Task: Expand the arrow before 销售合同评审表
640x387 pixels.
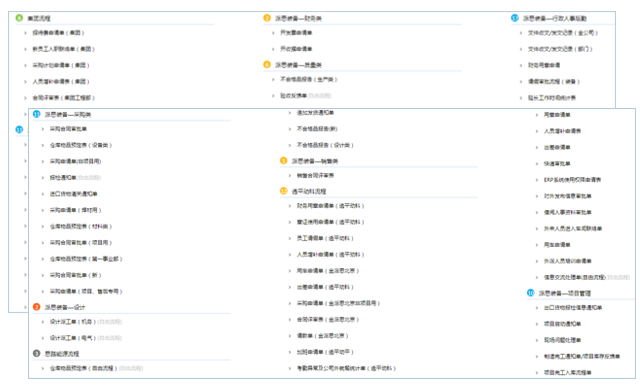Action: click(x=289, y=176)
